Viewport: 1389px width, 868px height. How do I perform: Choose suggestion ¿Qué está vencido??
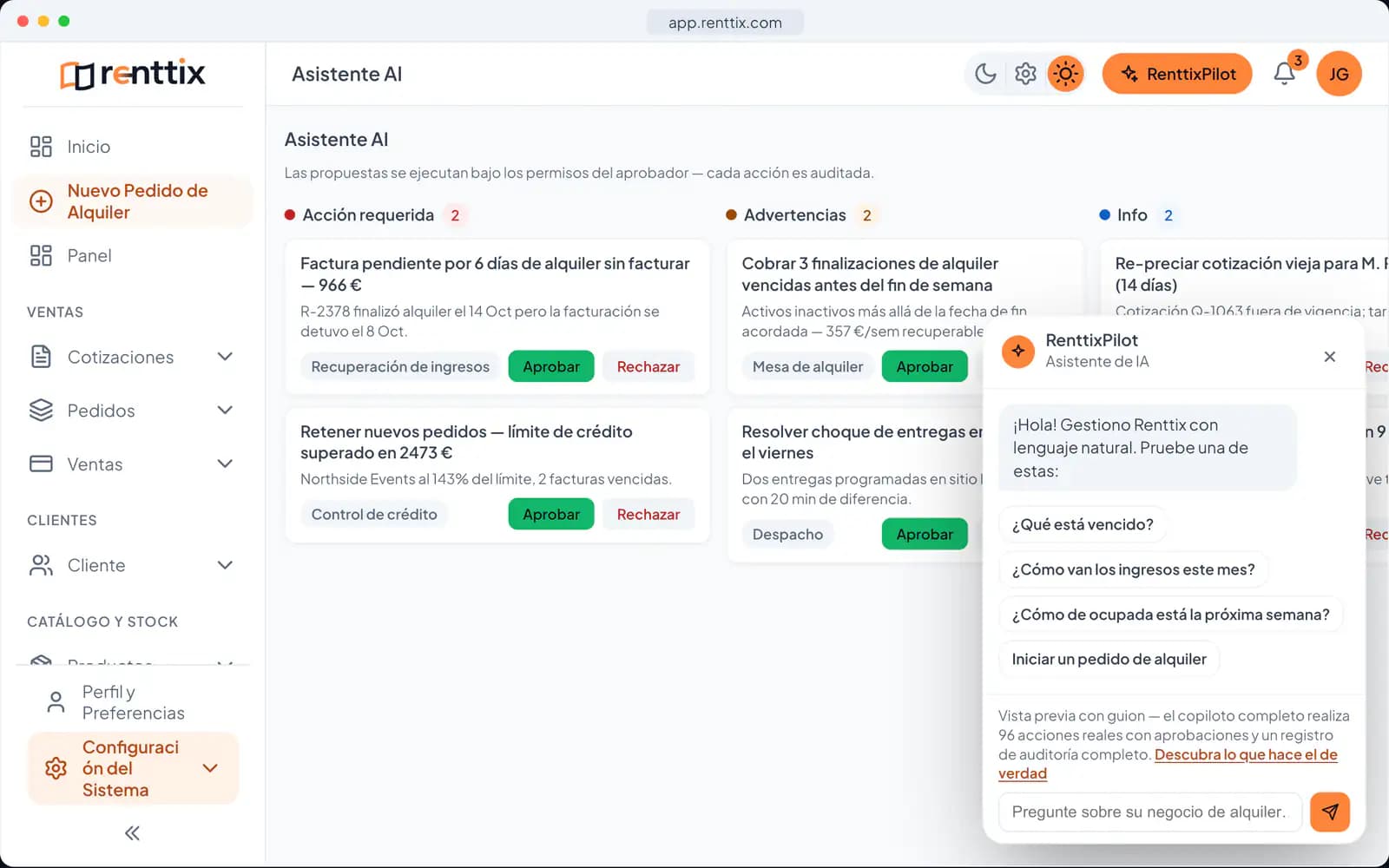[x=1083, y=524]
